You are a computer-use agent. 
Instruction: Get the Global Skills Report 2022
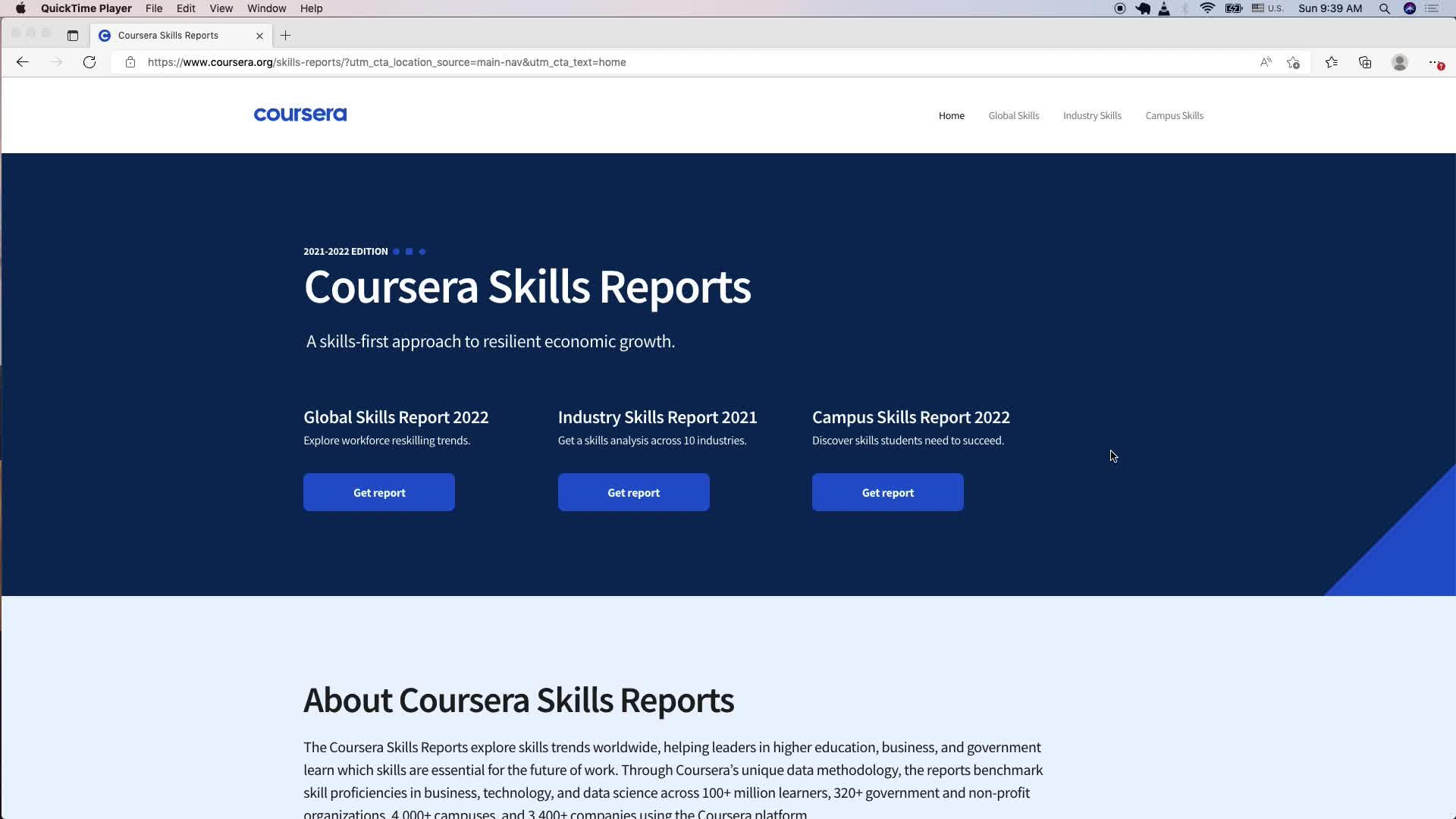[379, 492]
